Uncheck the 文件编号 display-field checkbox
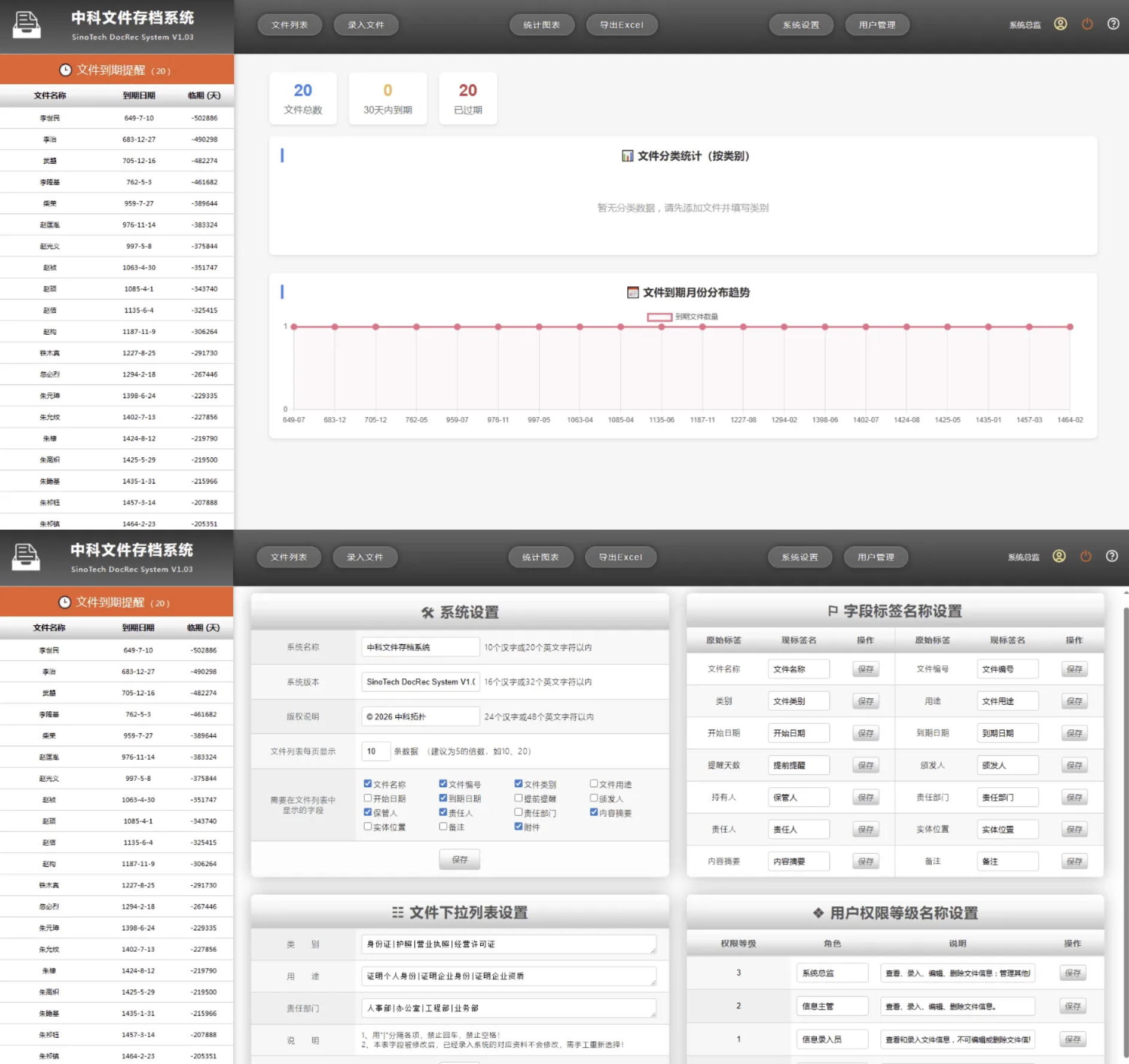This screenshot has height=1064, width=1129. point(443,783)
